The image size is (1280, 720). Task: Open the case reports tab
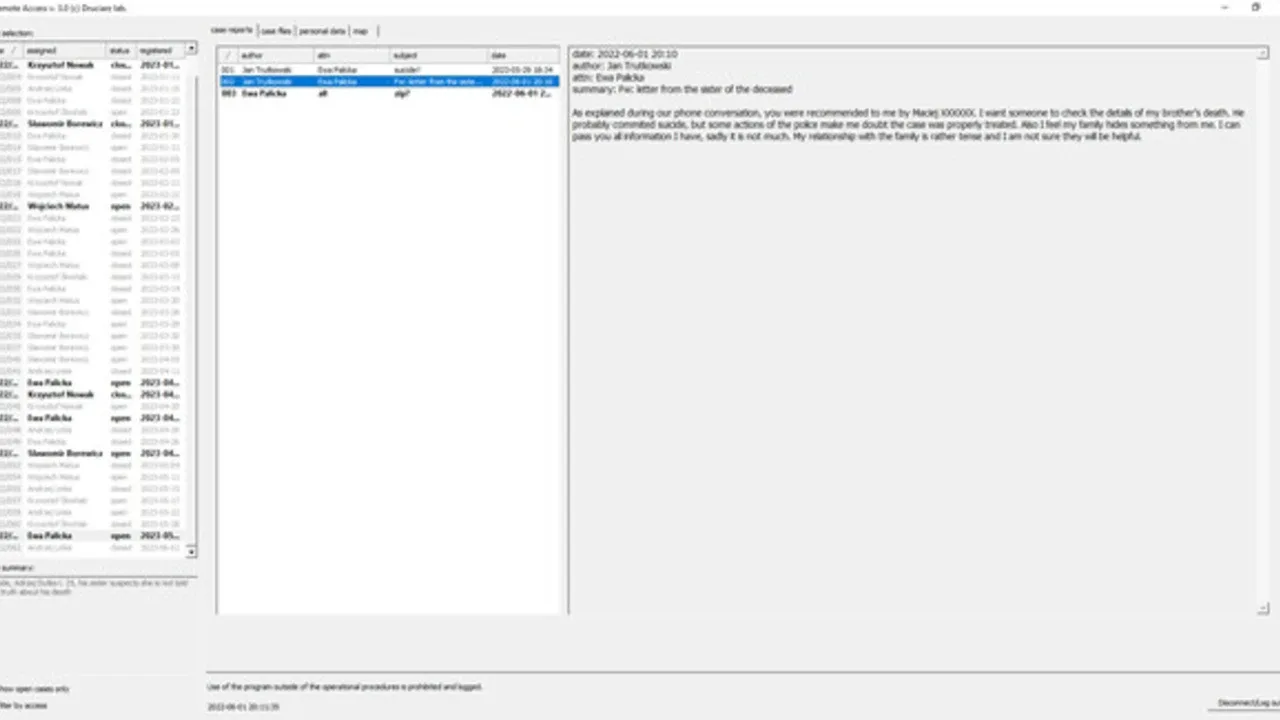coord(232,31)
